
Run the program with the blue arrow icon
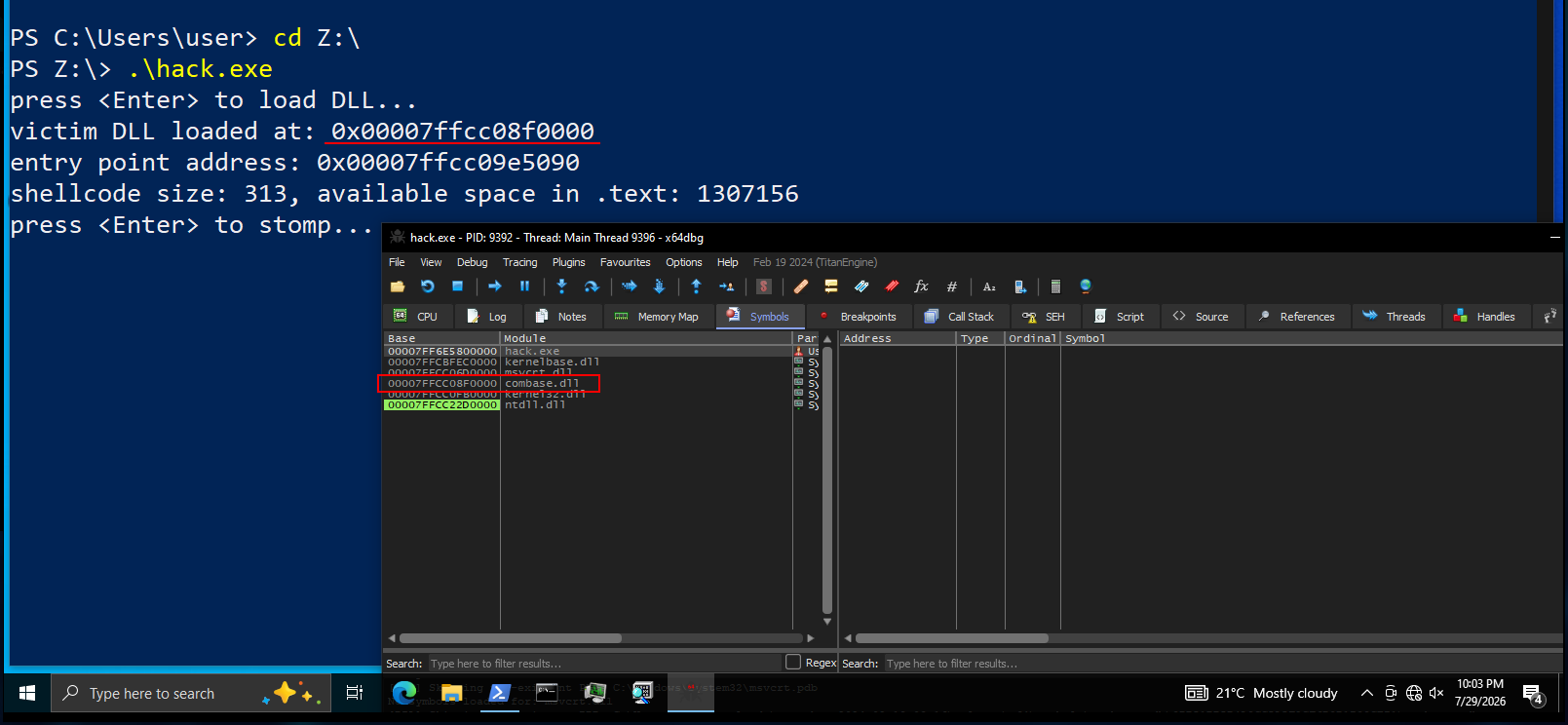point(495,286)
